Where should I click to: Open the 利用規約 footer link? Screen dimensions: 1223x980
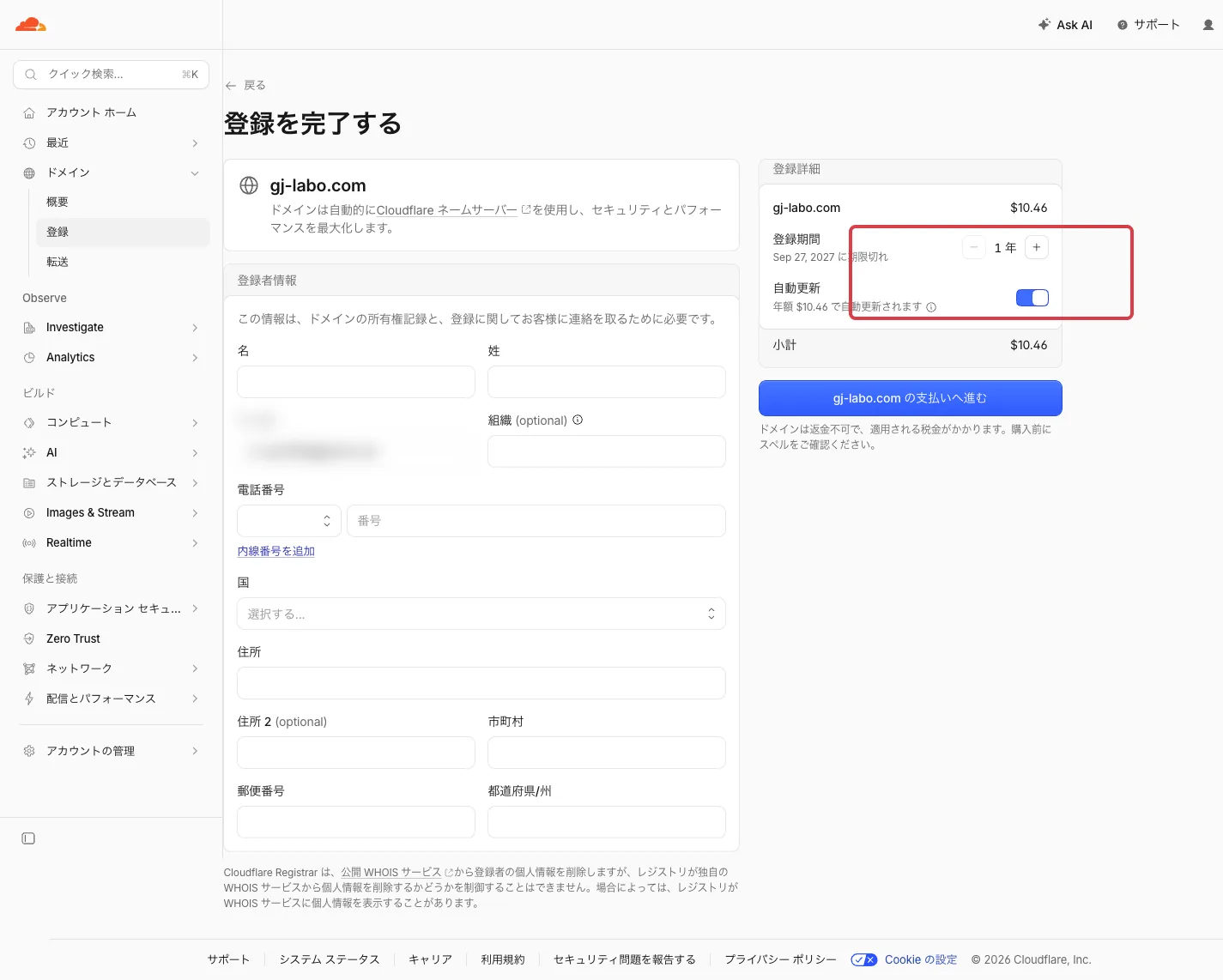[503, 959]
